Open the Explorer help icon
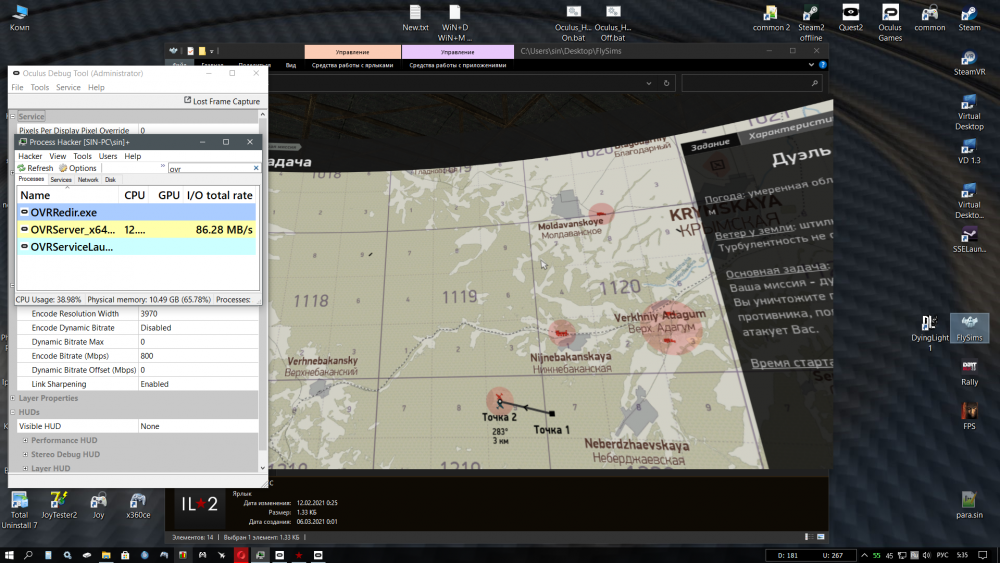The height and width of the screenshot is (563, 1000). point(823,65)
